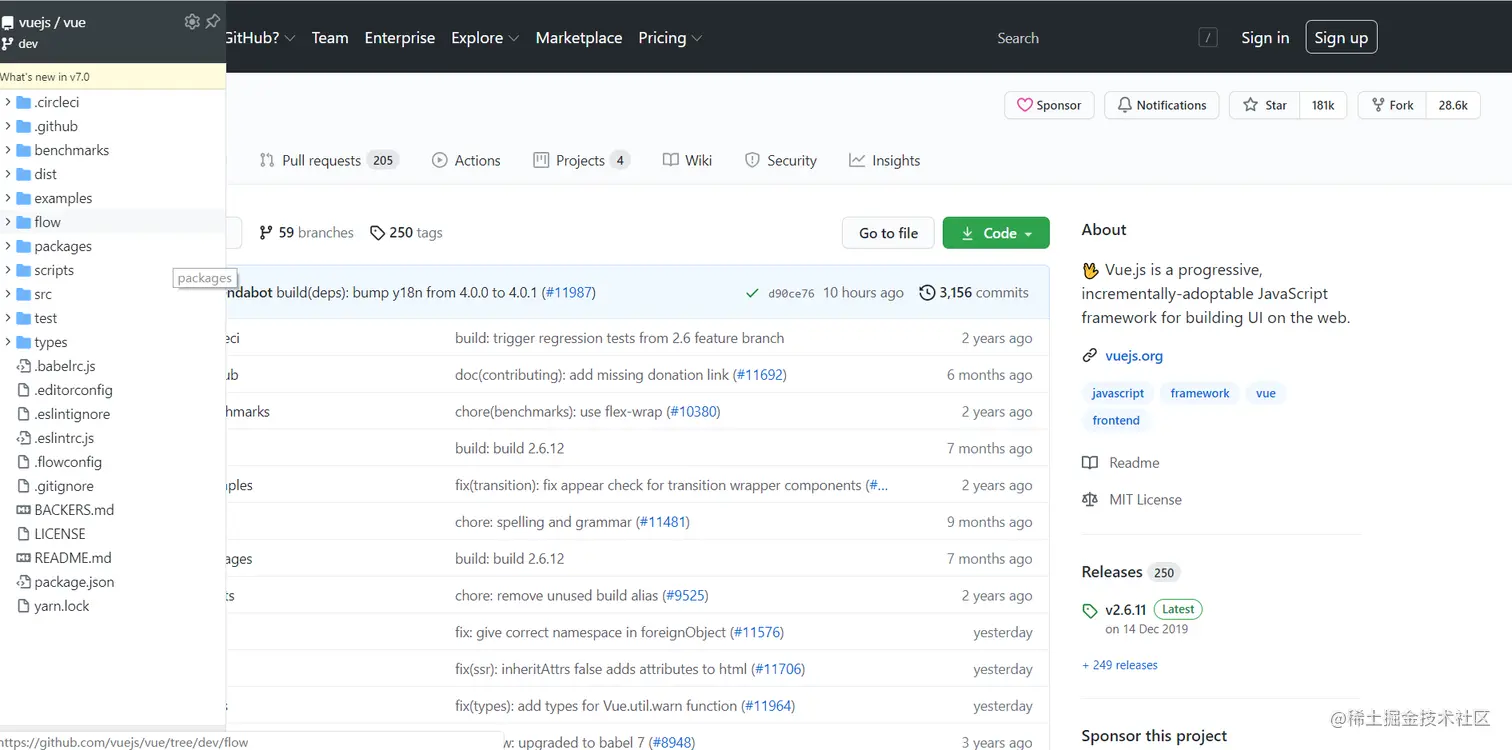Click the README.md markdown file icon
Viewport: 1512px width, 750px height.
coord(24,558)
